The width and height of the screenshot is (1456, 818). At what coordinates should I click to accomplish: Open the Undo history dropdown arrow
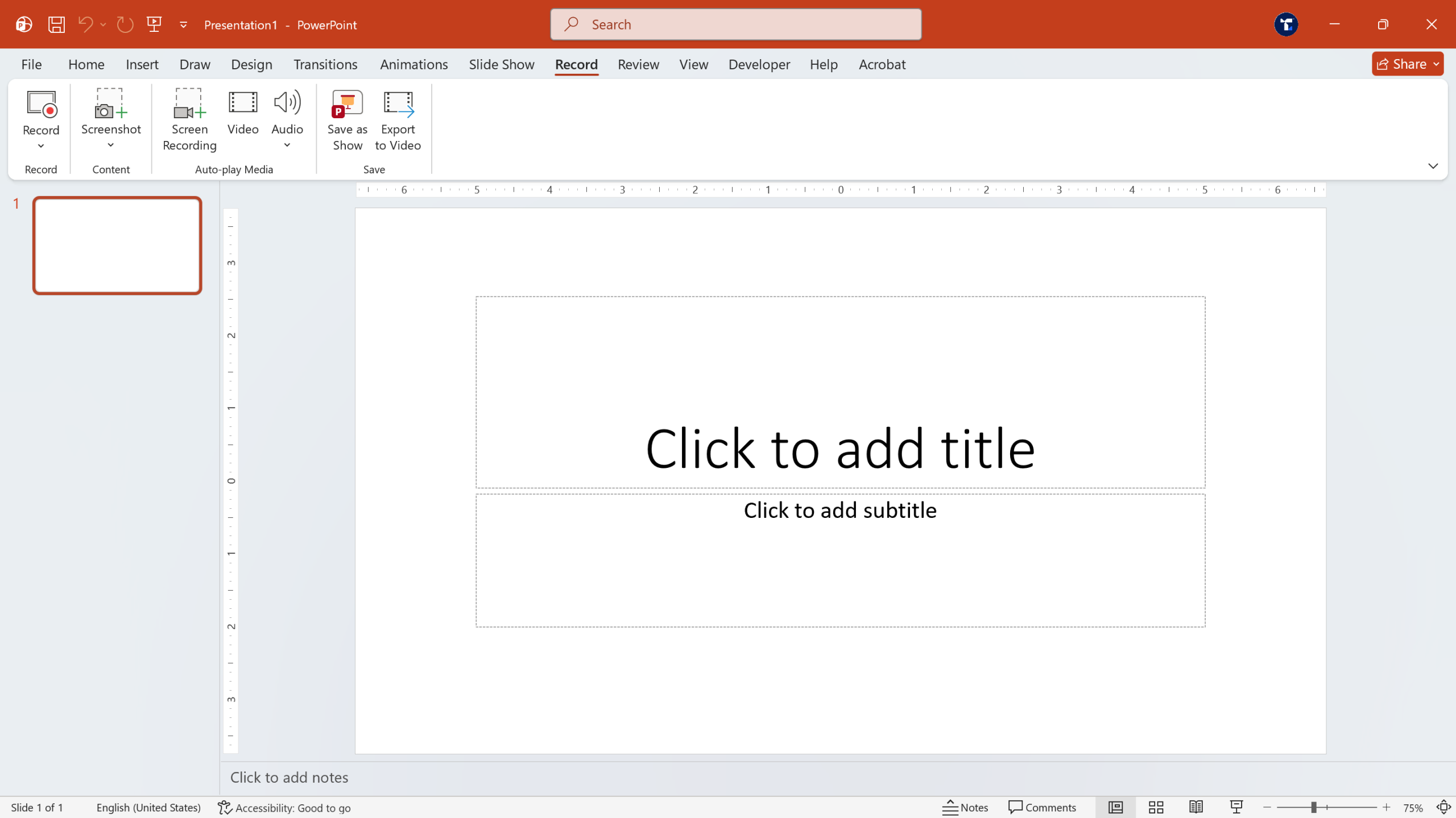103,24
